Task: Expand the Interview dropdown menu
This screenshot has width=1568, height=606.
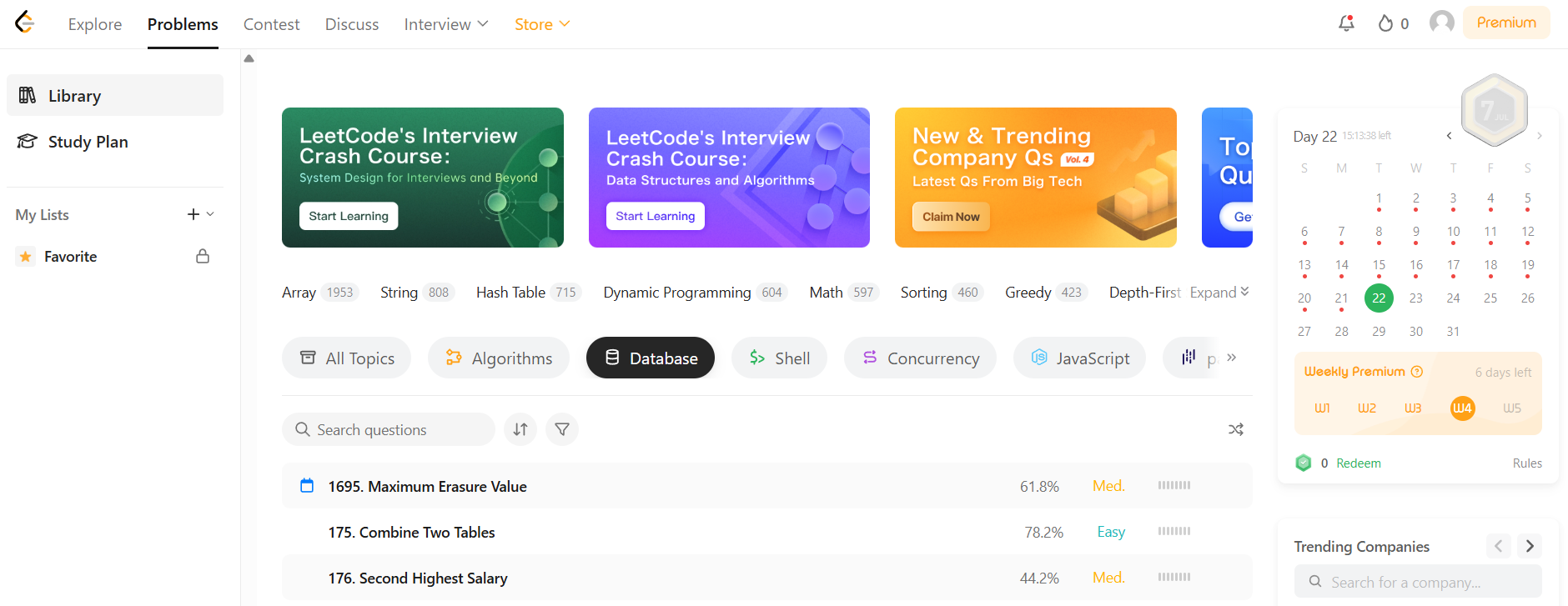Action: click(446, 24)
